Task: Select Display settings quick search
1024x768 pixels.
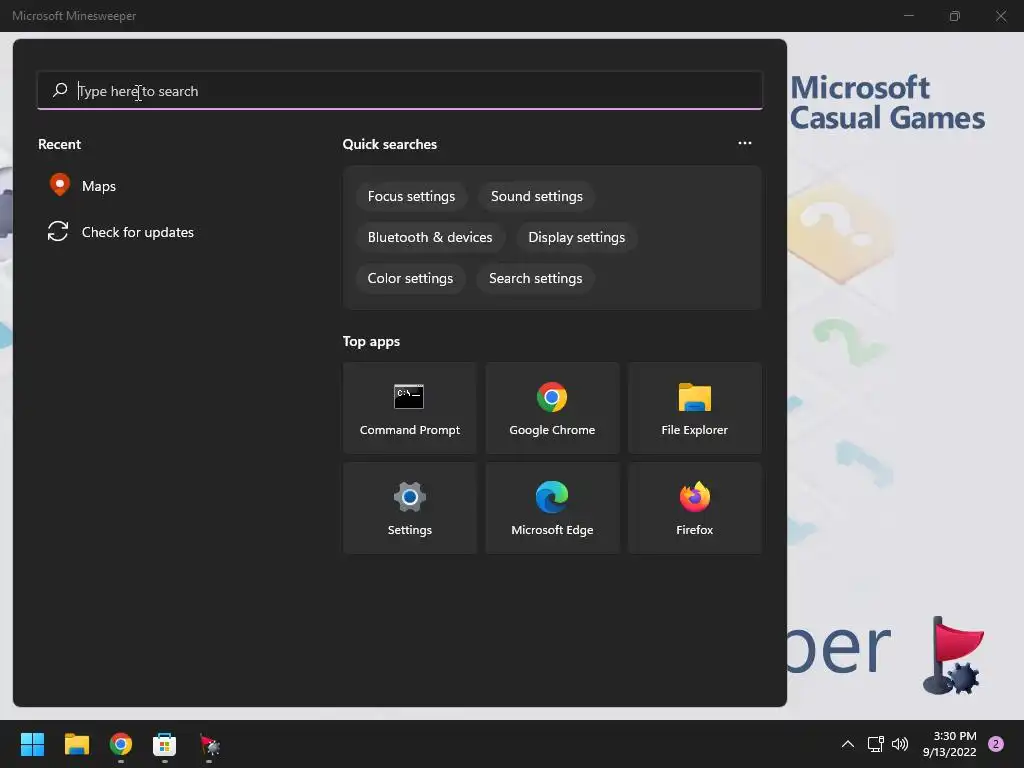Action: click(577, 238)
